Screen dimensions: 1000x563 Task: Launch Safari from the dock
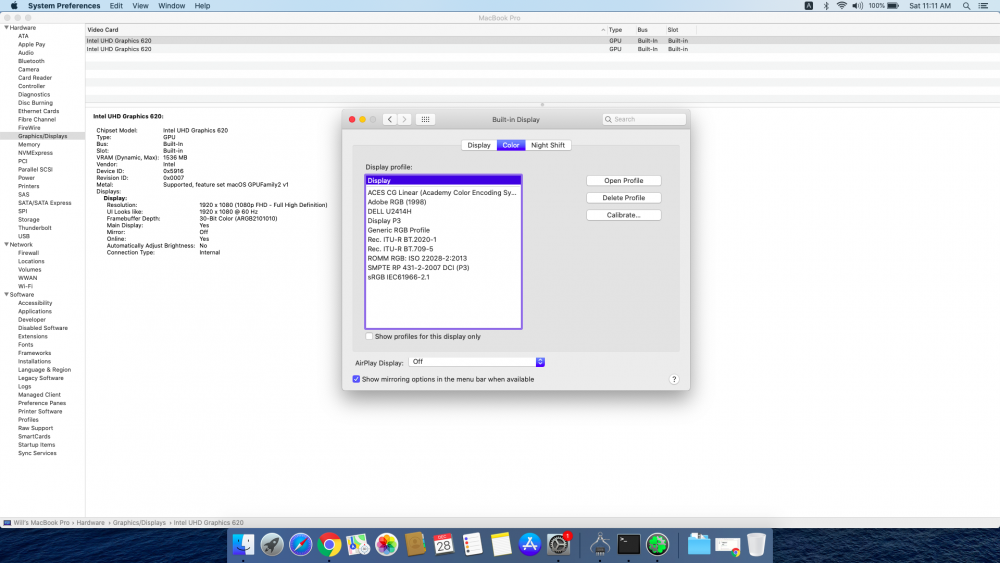pos(300,545)
